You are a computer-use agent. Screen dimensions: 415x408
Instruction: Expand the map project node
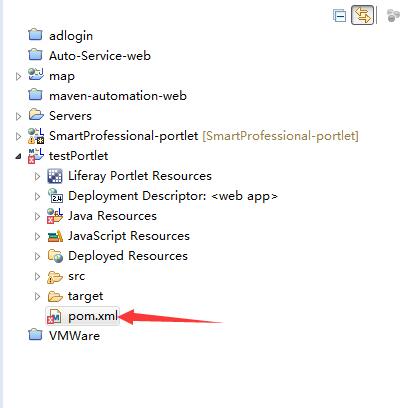(x=18, y=76)
